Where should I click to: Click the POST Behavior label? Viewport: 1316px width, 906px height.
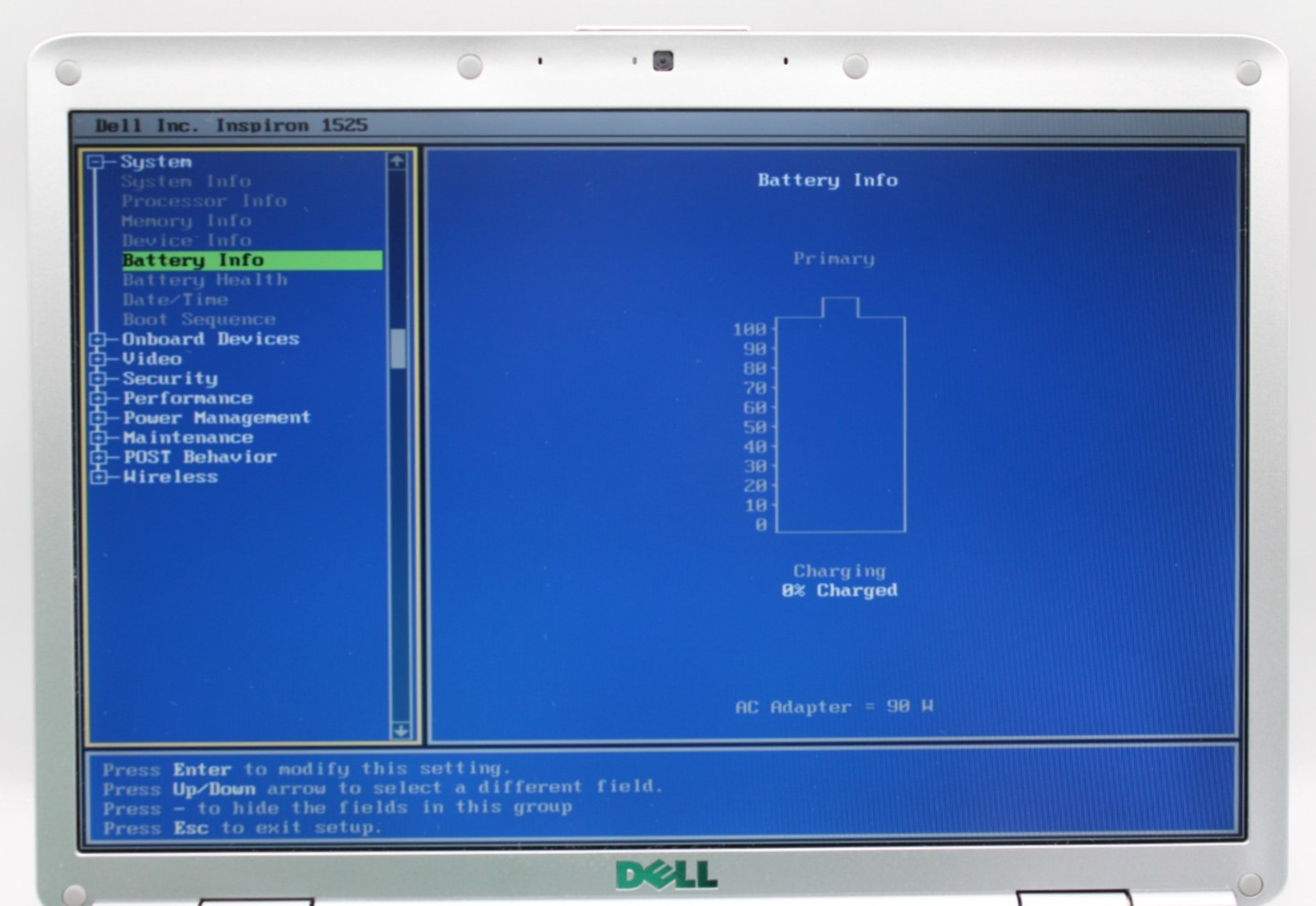[199, 457]
